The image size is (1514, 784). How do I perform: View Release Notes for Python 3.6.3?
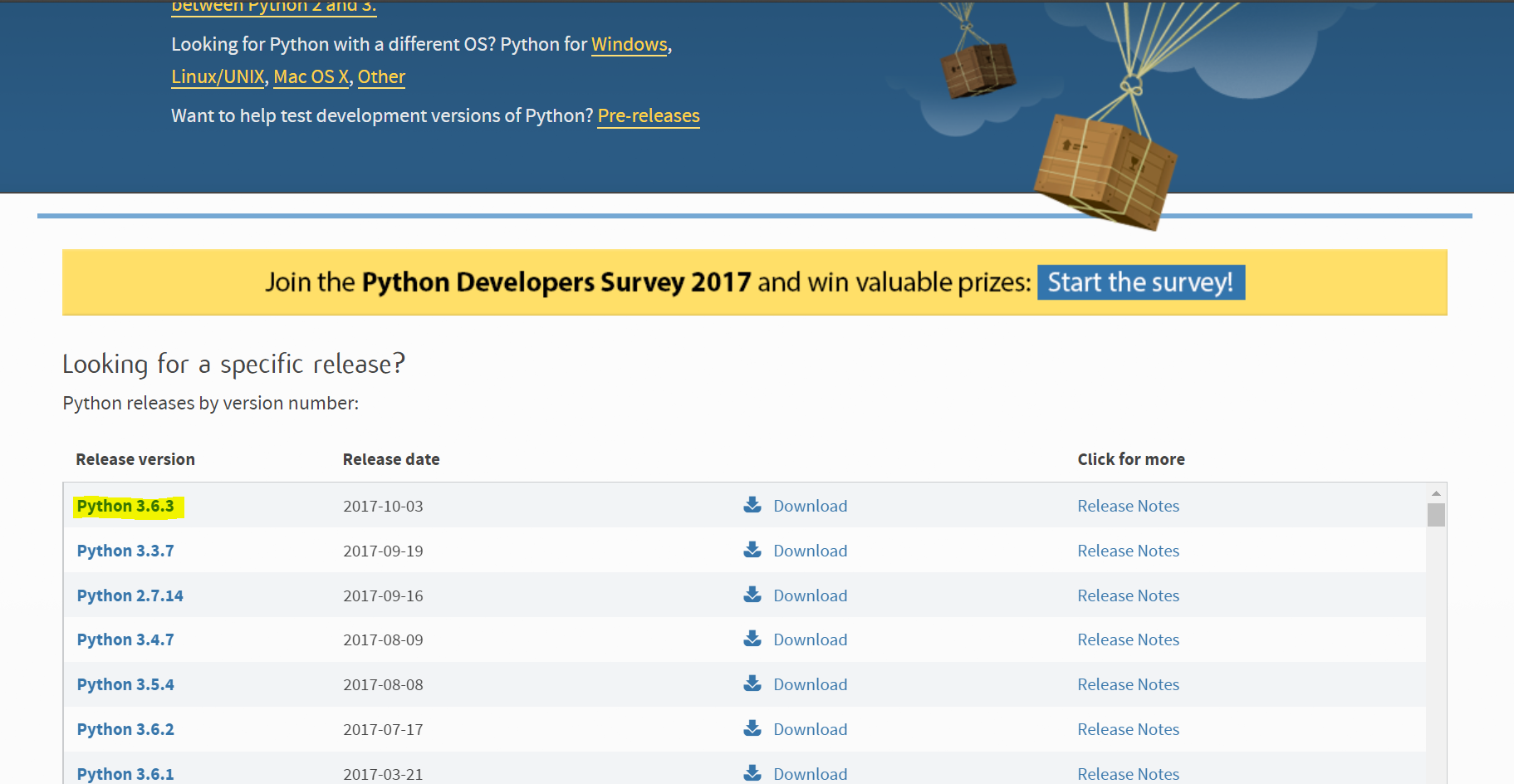[x=1128, y=506]
